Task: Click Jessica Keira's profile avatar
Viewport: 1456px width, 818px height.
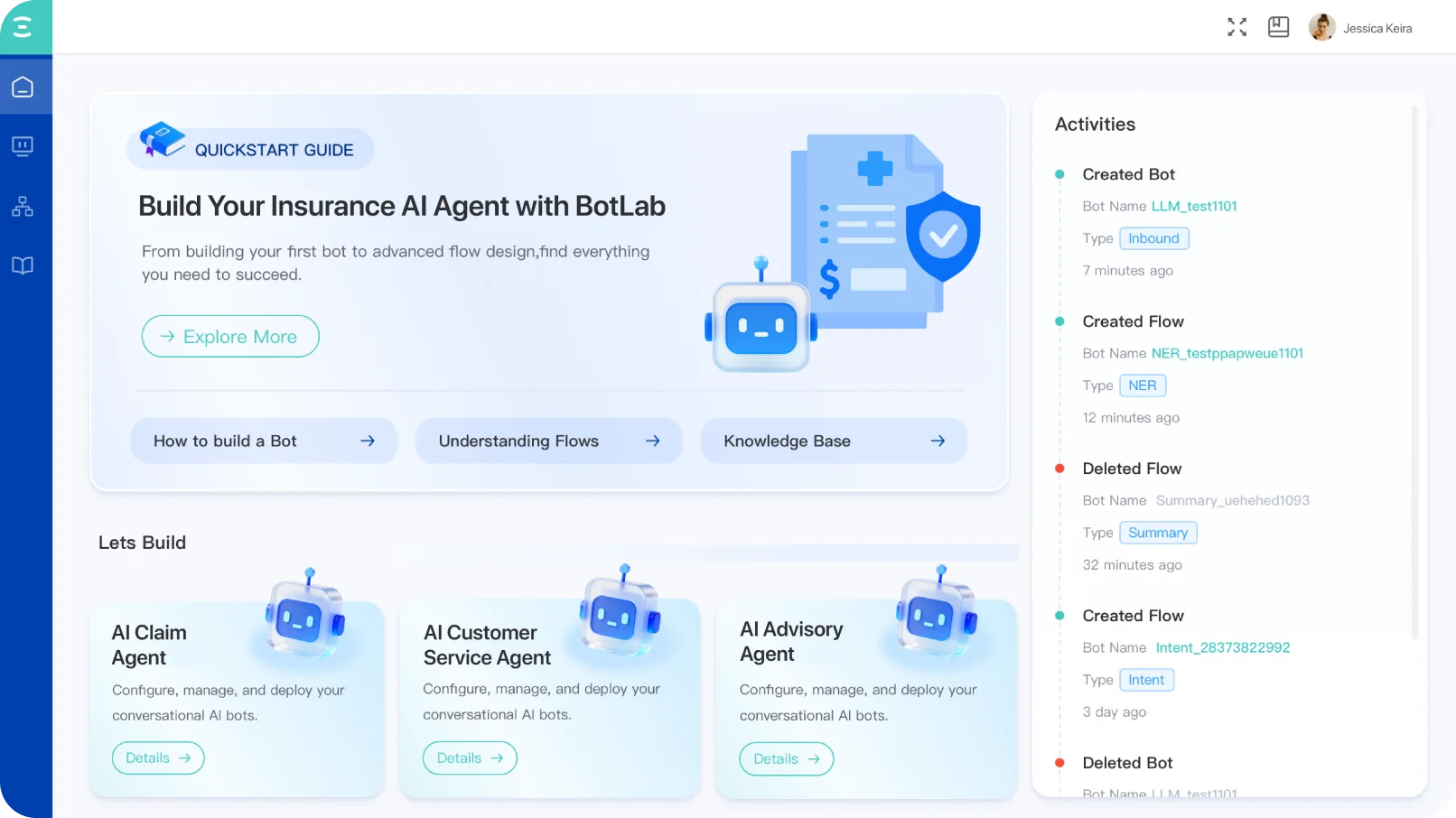Action: coord(1321,28)
